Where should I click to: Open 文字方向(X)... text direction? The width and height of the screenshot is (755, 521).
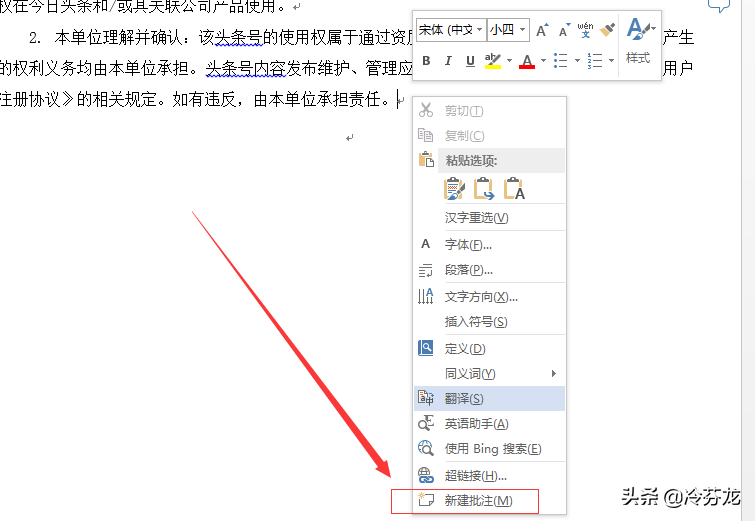490,297
